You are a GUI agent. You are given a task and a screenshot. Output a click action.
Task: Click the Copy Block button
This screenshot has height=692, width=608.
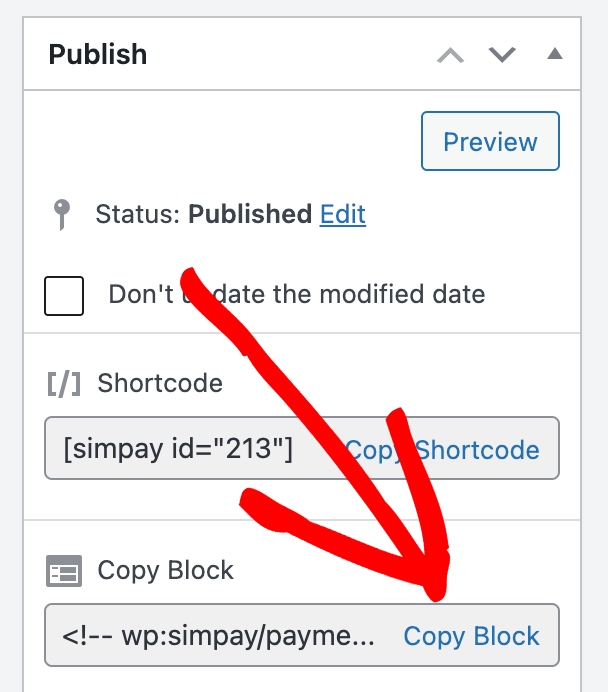[x=471, y=636]
